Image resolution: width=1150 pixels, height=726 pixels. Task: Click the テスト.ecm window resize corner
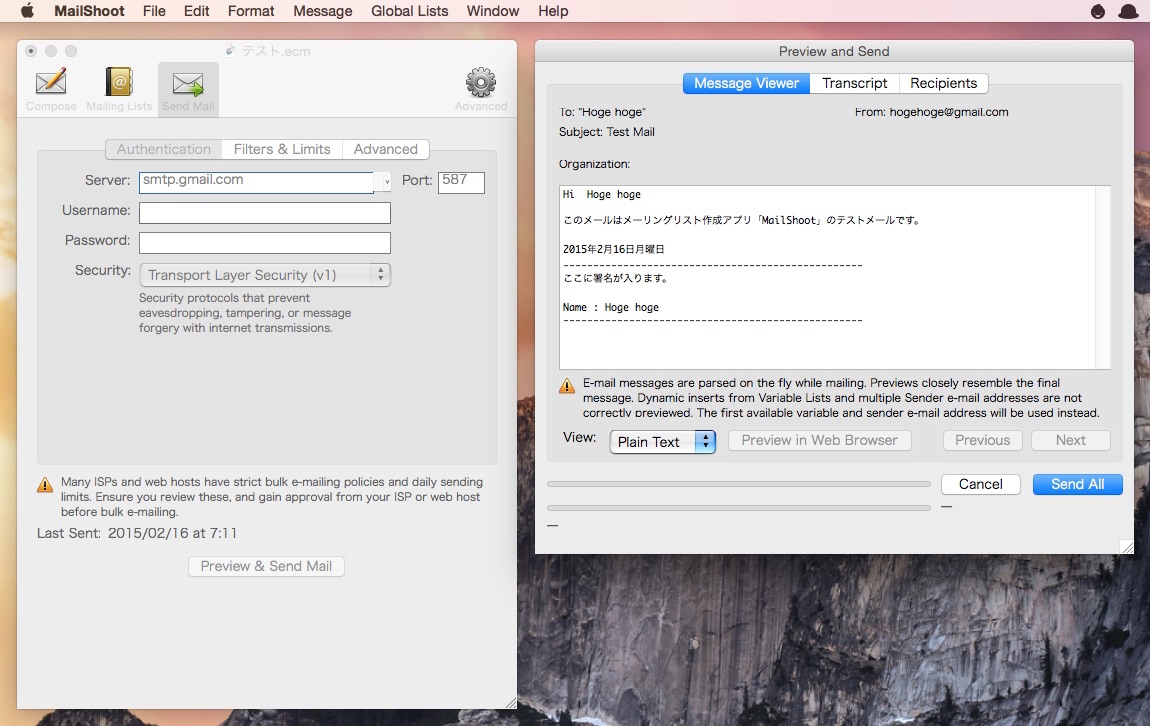coord(510,703)
